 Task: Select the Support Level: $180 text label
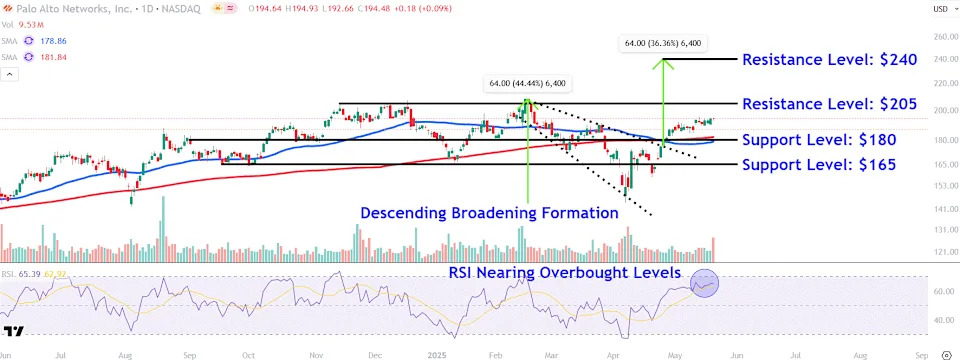(819, 140)
